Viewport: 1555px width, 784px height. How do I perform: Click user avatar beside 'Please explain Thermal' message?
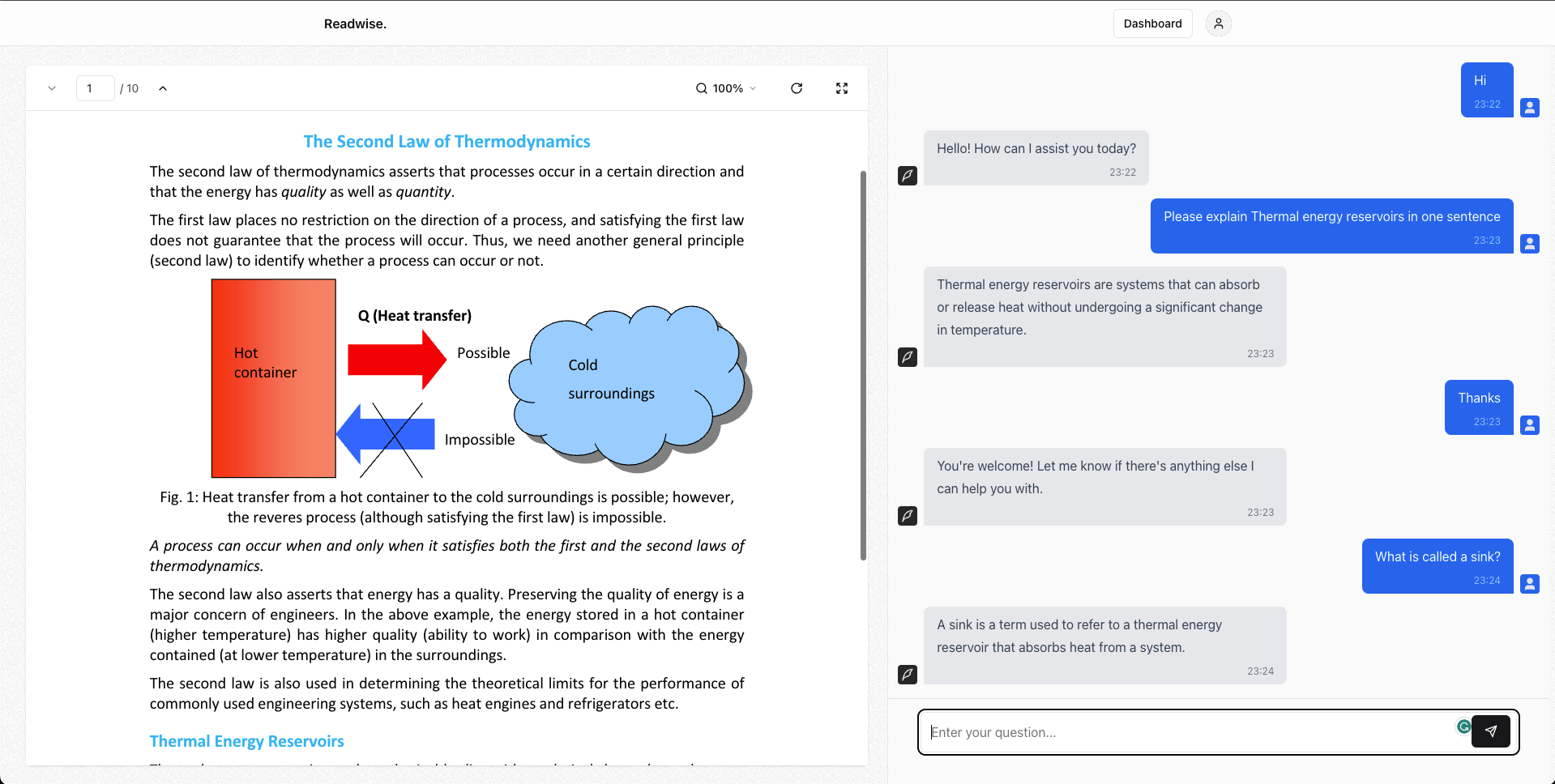point(1529,244)
